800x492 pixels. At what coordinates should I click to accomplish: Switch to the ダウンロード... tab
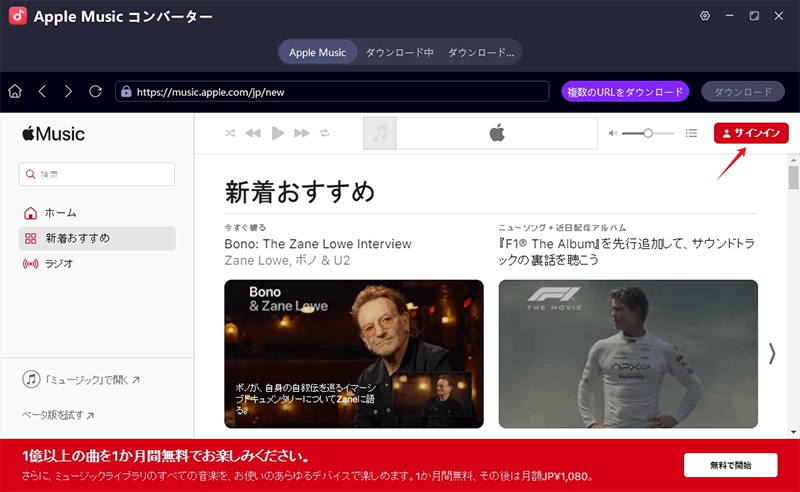481,52
